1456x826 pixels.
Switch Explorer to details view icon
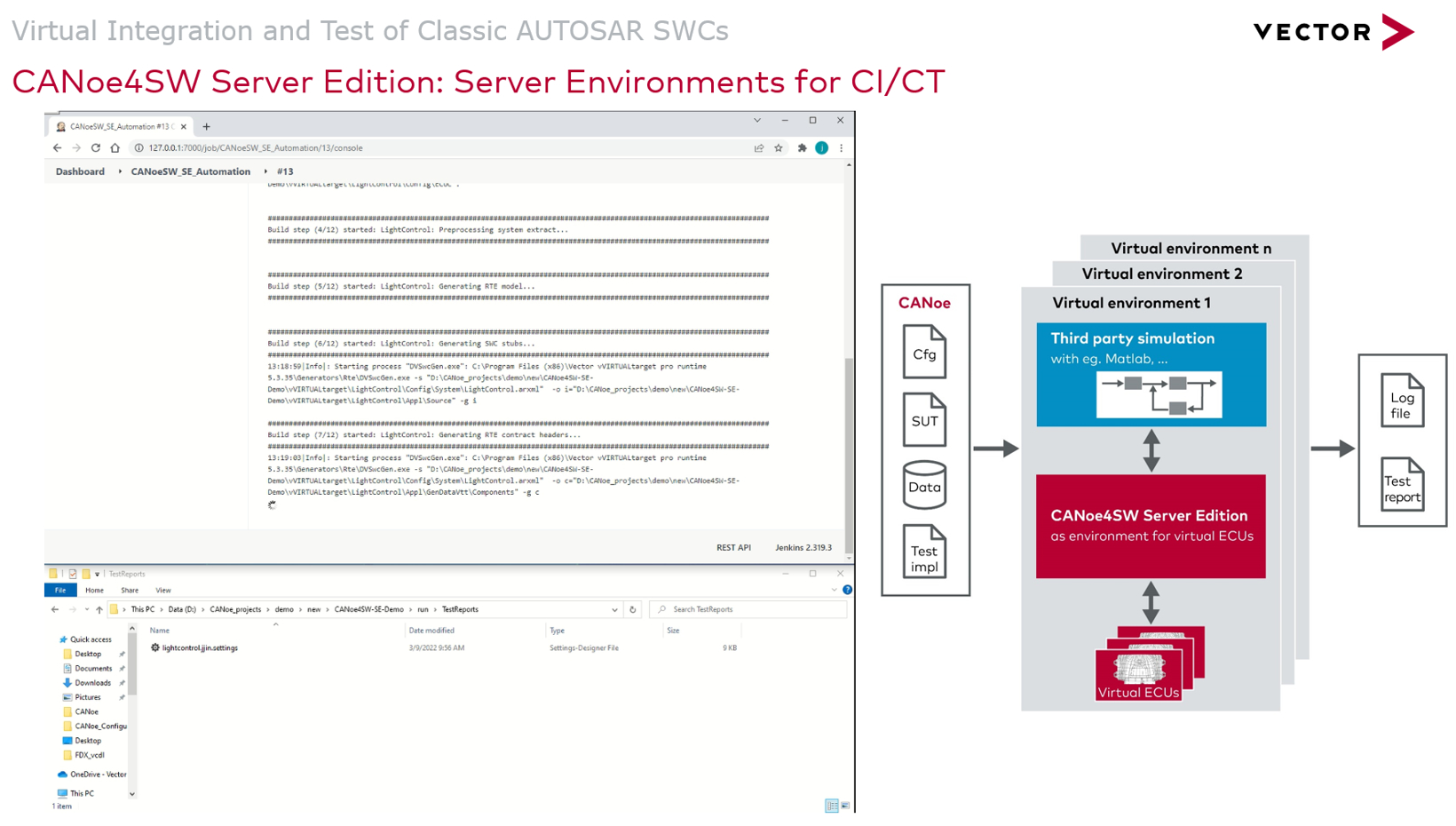(x=832, y=806)
